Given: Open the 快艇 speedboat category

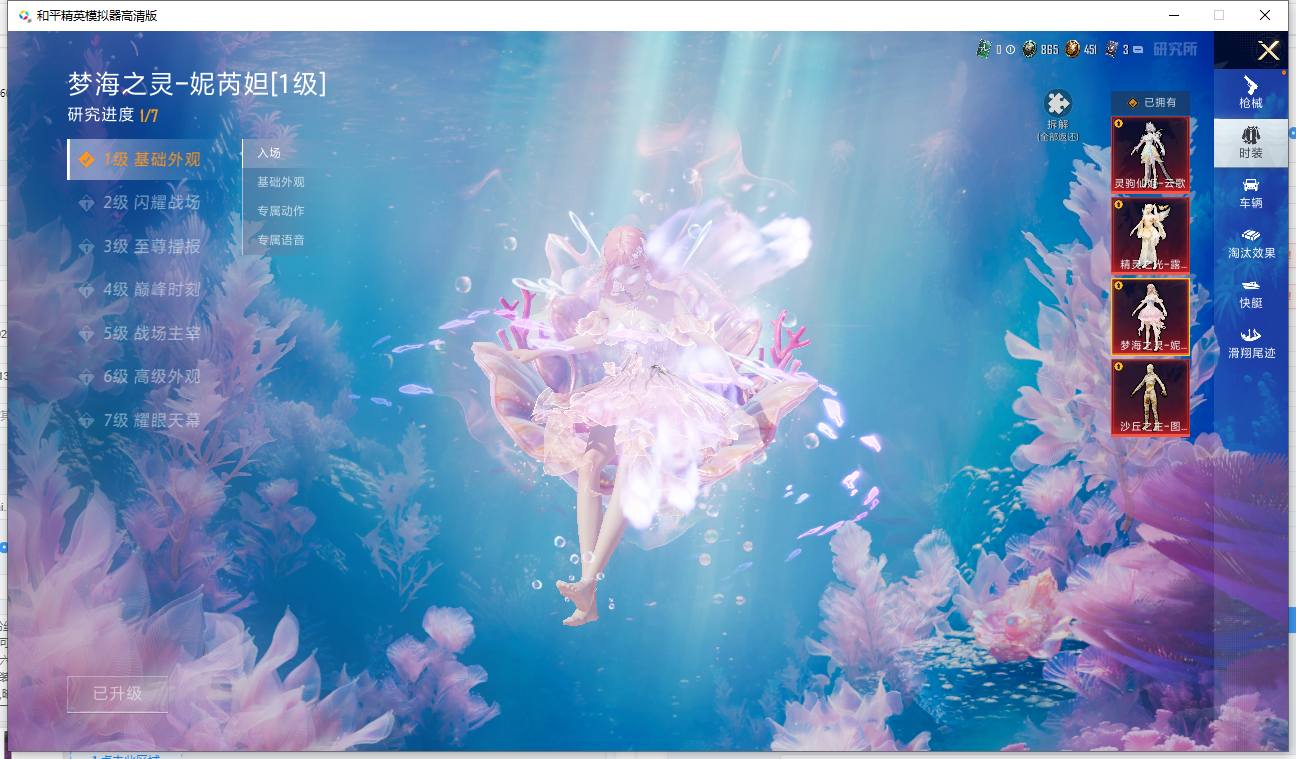Looking at the screenshot, I should click(x=1250, y=293).
